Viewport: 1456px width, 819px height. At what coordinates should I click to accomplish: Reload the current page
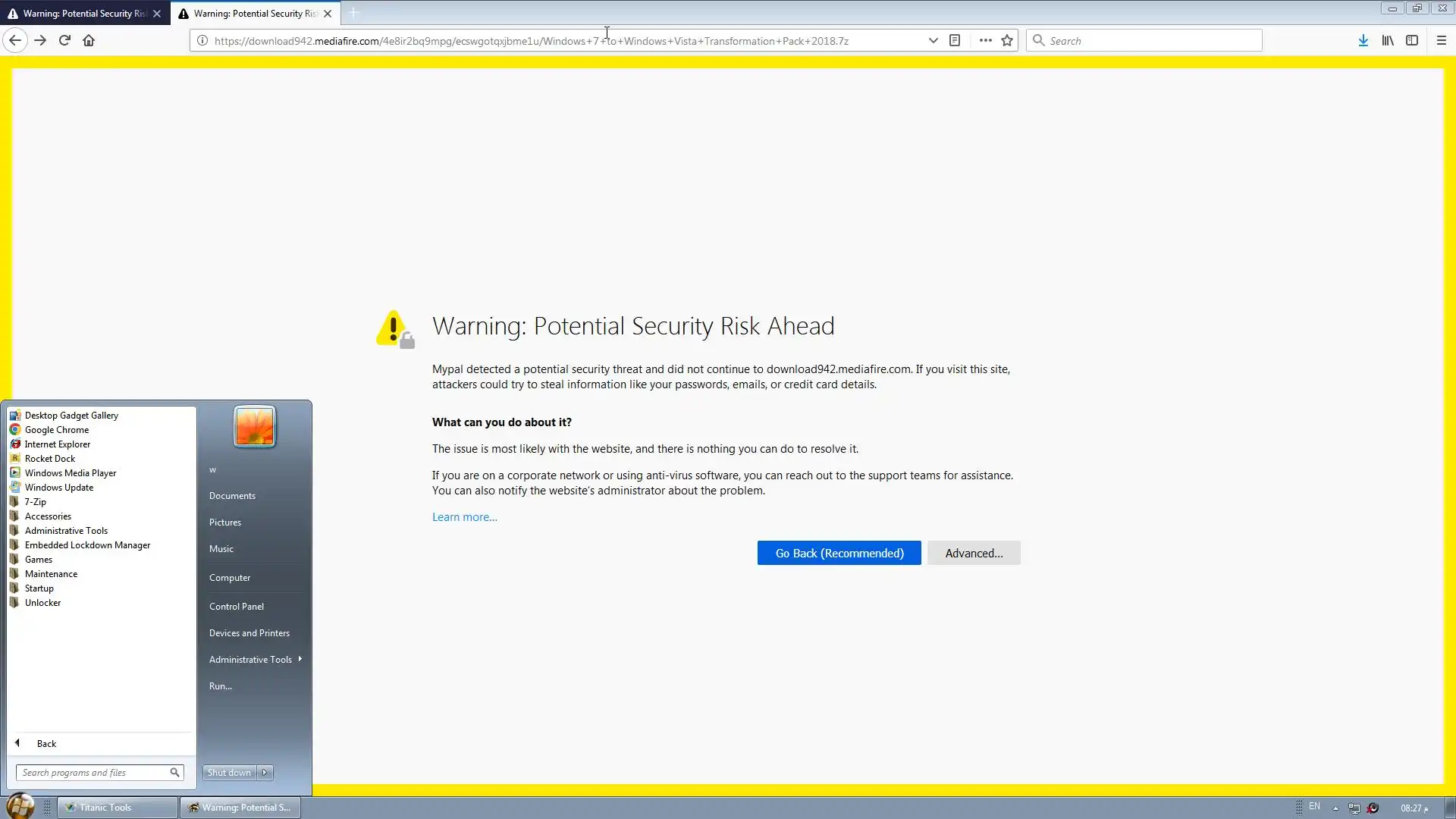[x=64, y=41]
